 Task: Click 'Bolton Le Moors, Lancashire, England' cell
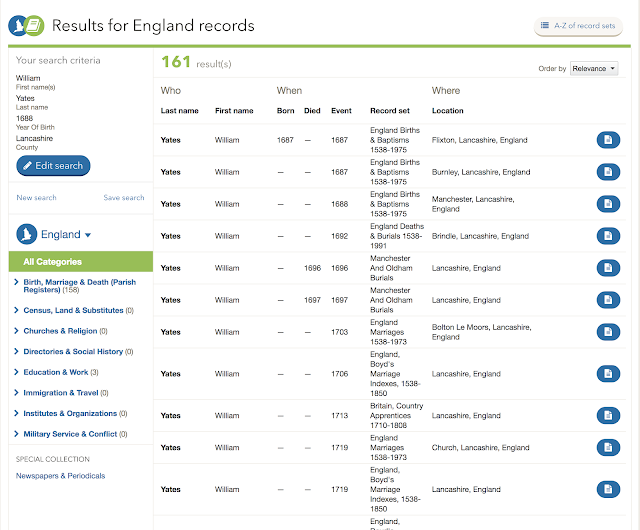click(x=482, y=332)
